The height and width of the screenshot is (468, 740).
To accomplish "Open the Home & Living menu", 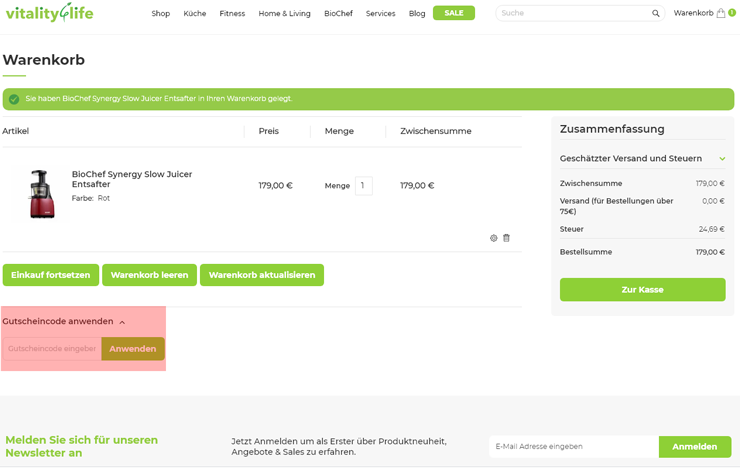I will 285,13.
